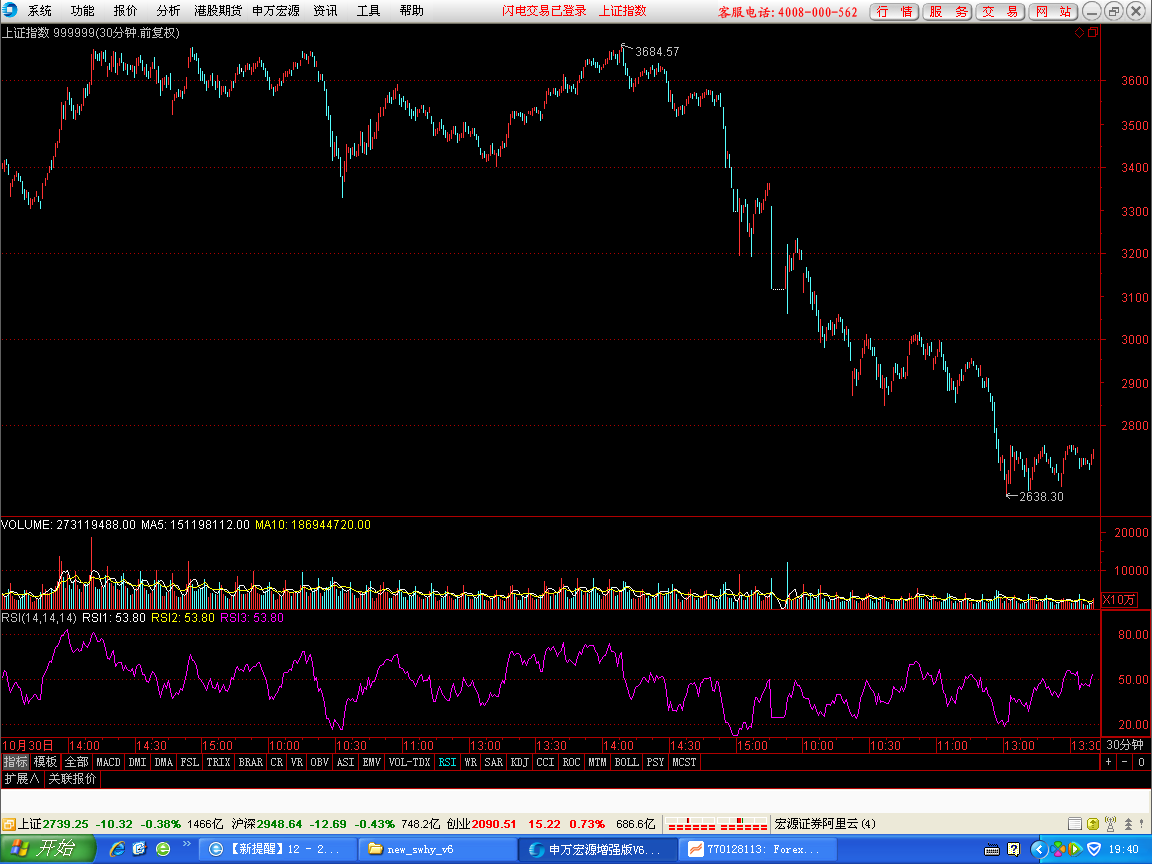Open the 30分钟 period selector

point(1125,745)
